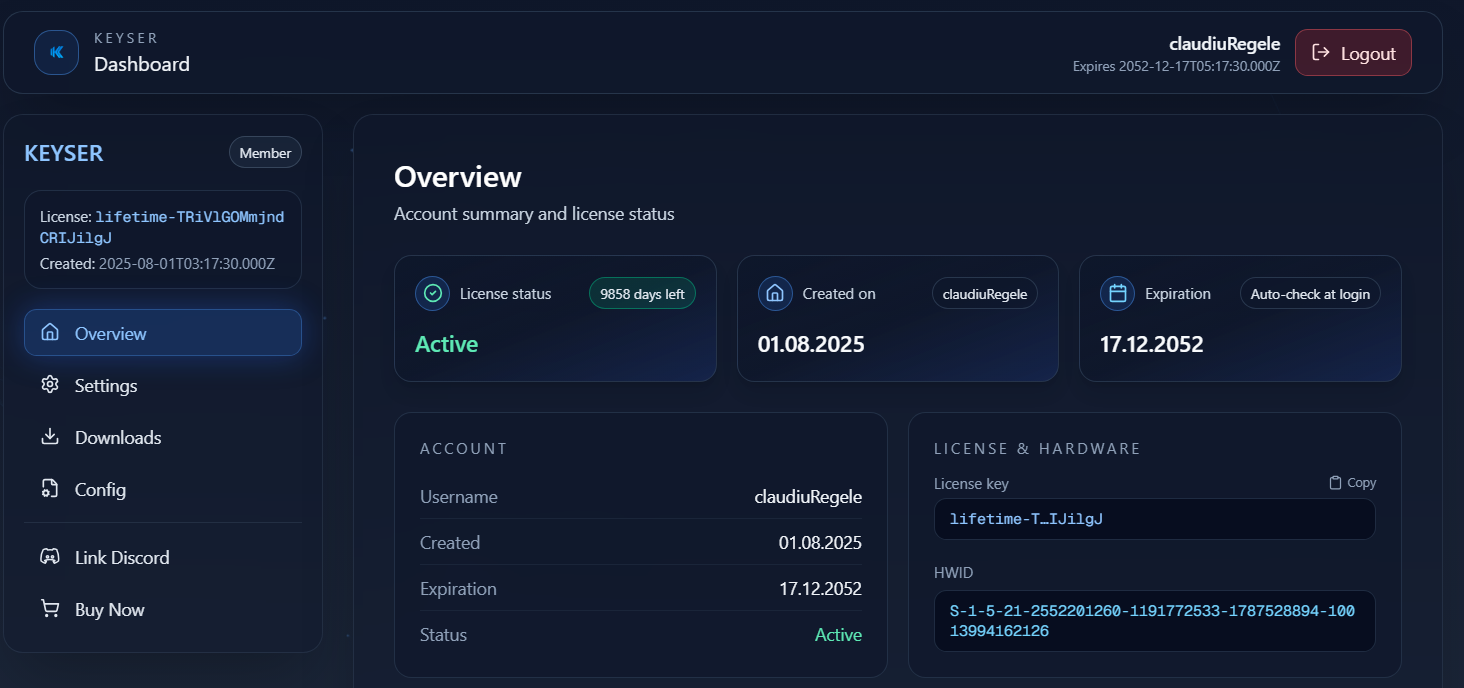Click the header username claudiuRegele
The image size is (1464, 688).
point(1224,44)
